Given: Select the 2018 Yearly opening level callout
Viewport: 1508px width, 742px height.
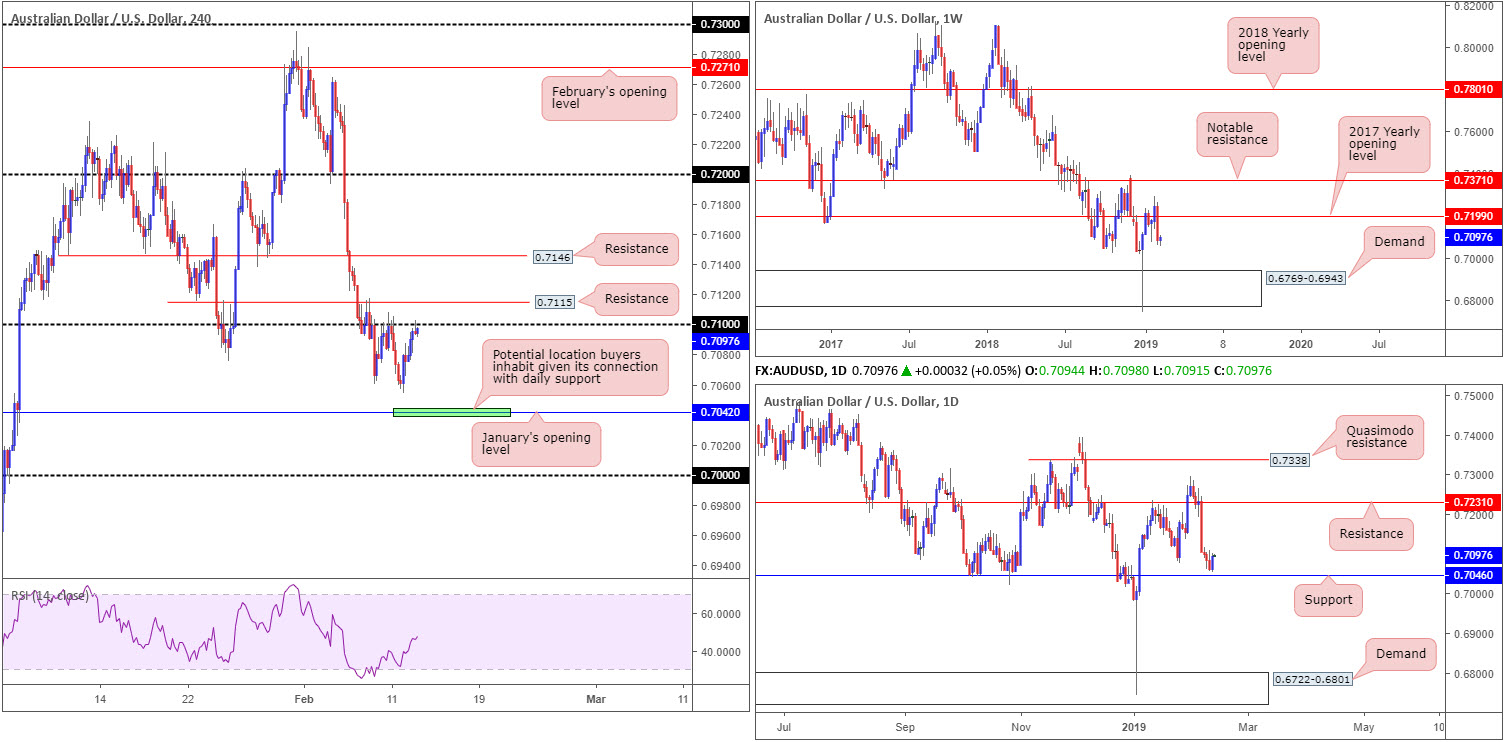Looking at the screenshot, I should pos(1273,50).
